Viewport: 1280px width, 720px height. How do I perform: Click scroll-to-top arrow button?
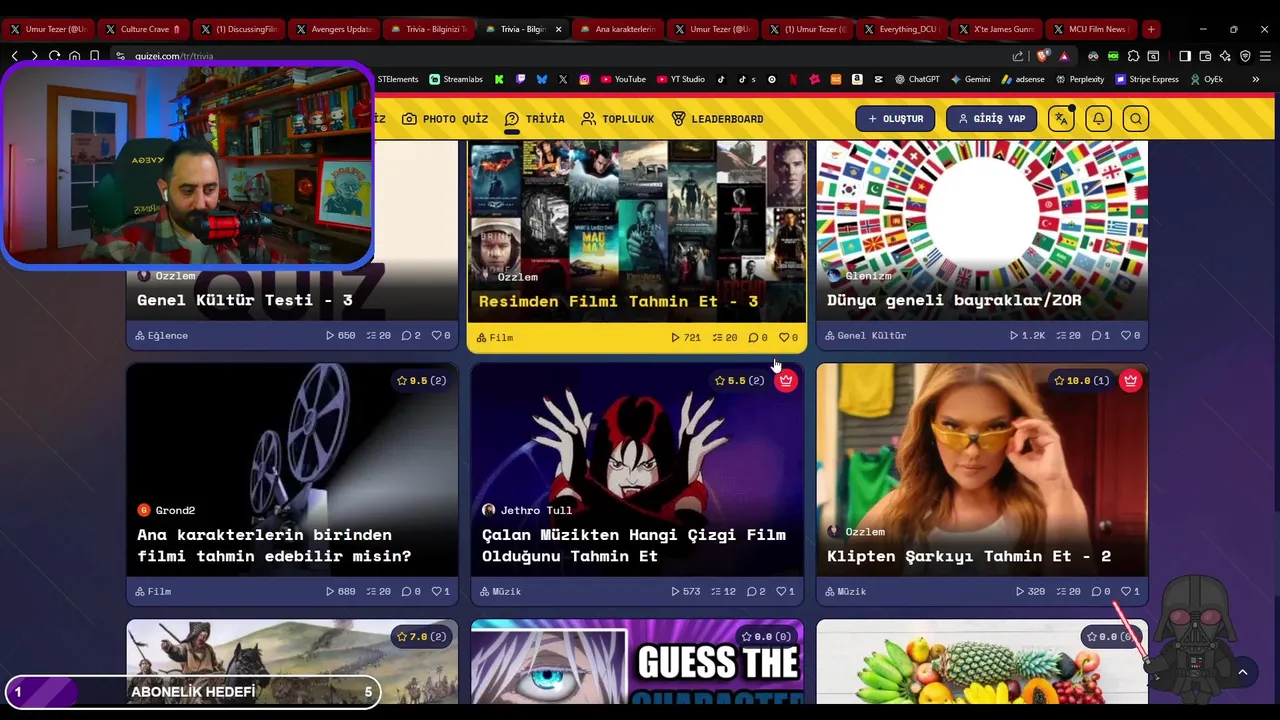pos(1242,672)
